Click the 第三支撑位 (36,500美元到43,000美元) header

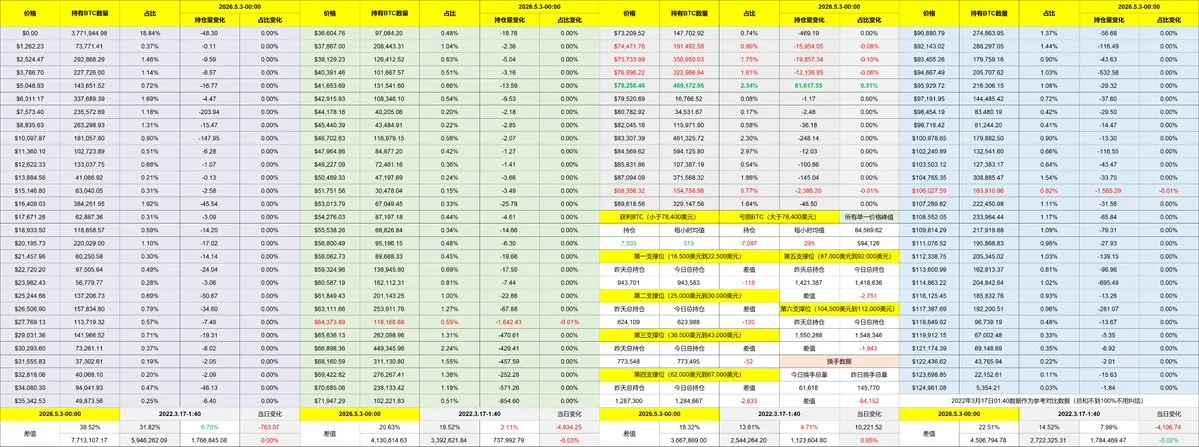(x=690, y=334)
